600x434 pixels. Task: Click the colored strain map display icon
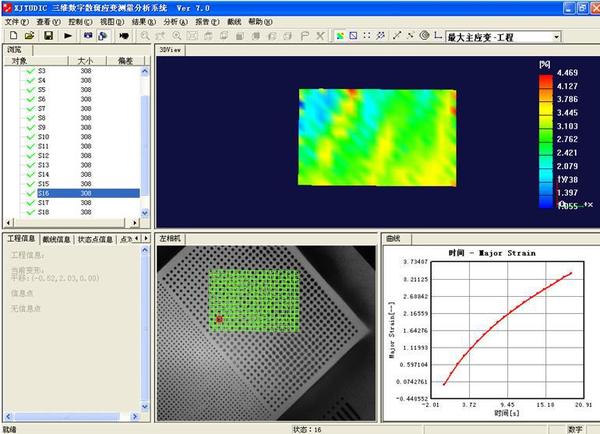pyautogui.click(x=340, y=36)
